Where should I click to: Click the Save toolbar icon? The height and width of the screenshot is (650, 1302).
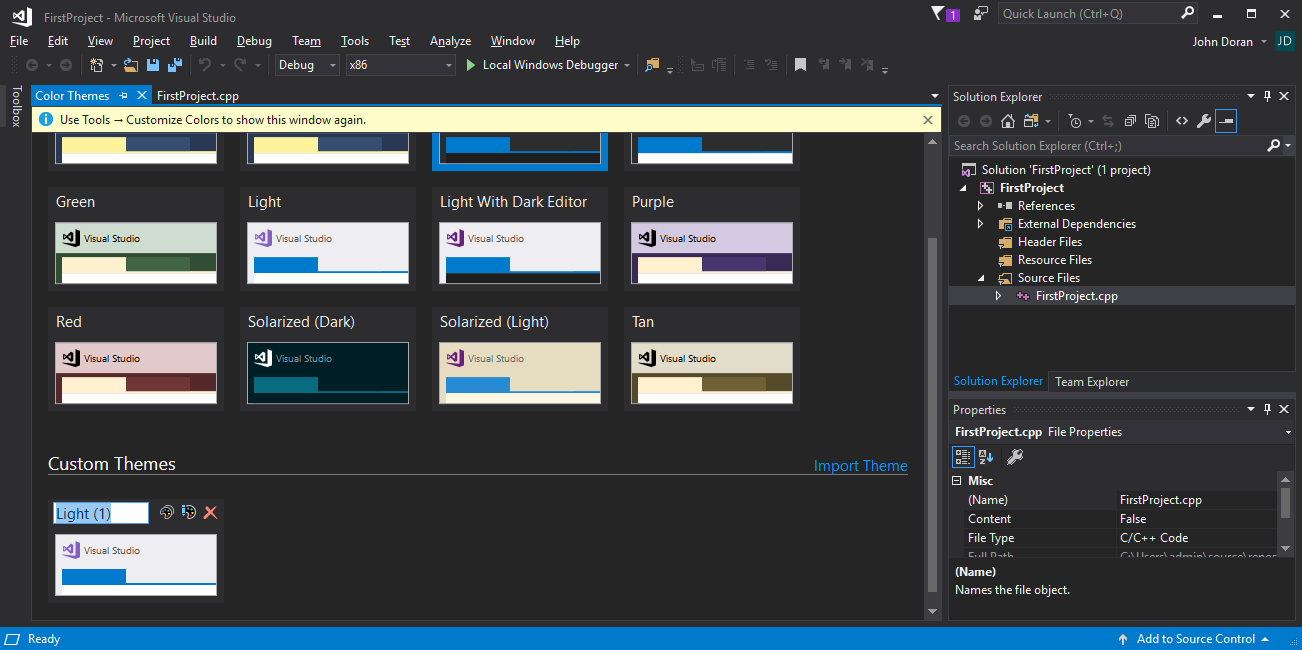coord(153,65)
